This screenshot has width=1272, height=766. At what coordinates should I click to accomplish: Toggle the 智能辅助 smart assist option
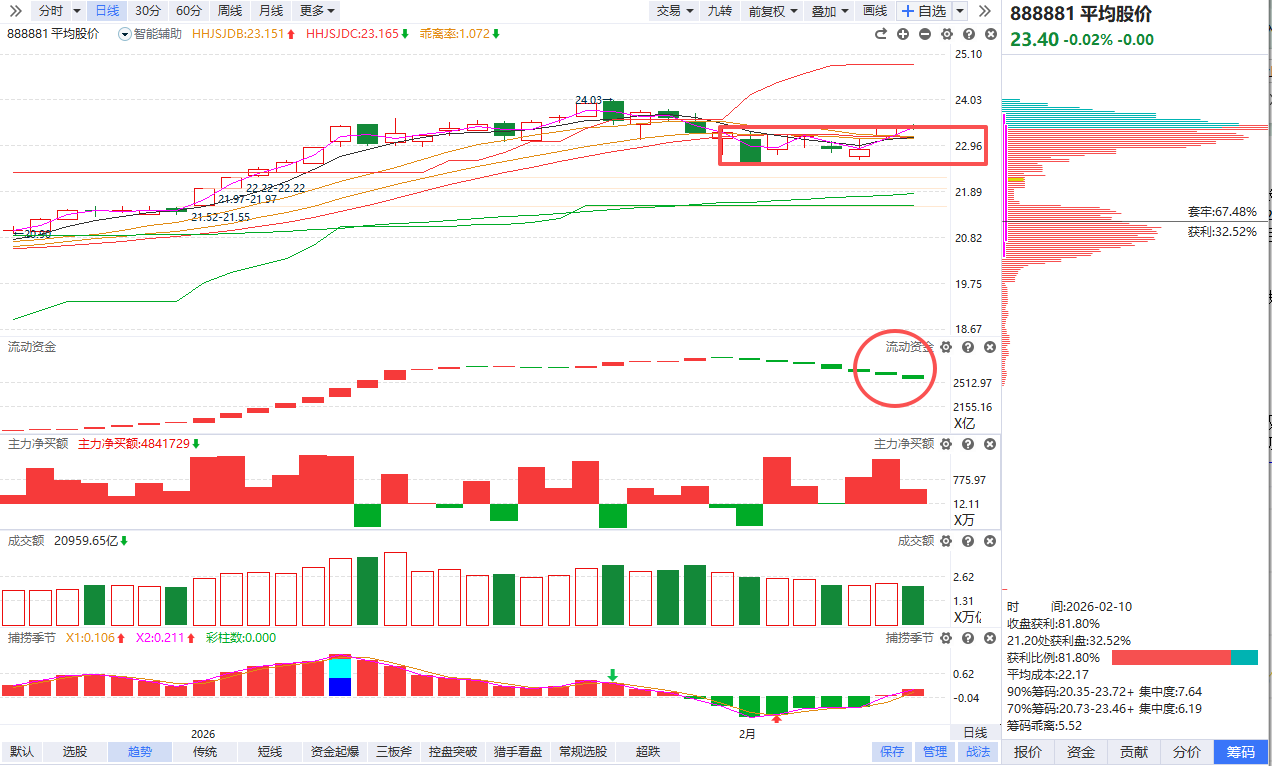(x=150, y=34)
